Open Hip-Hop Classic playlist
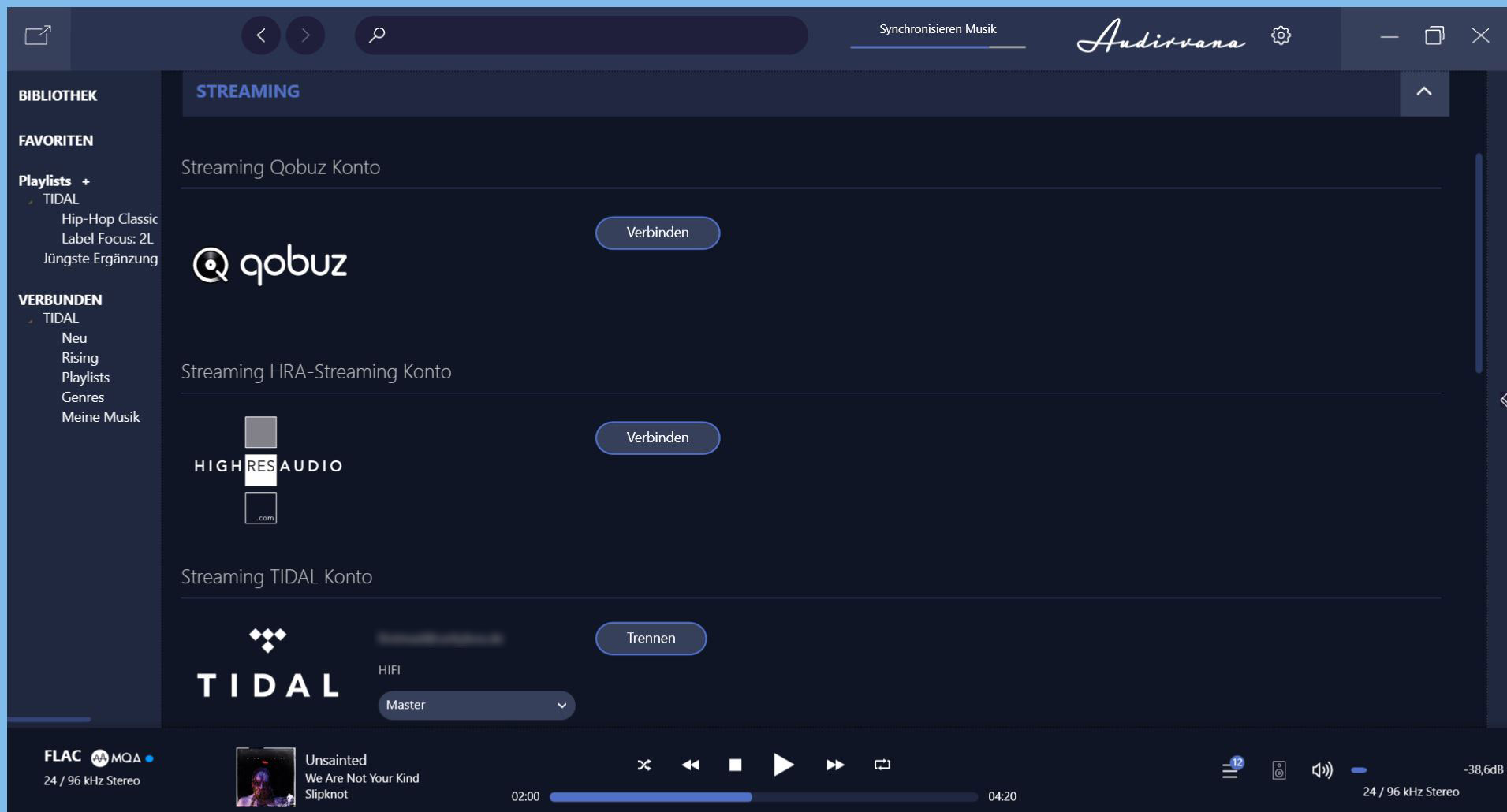The image size is (1507, 812). (110, 218)
